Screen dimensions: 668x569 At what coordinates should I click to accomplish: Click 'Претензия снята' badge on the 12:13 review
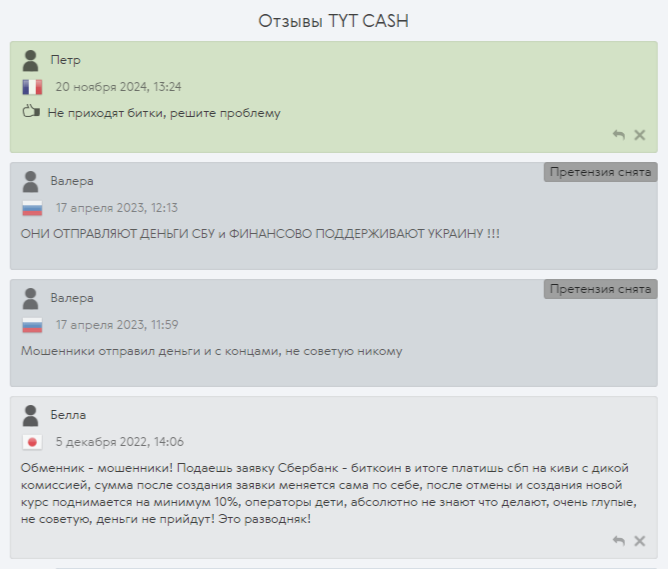click(600, 172)
